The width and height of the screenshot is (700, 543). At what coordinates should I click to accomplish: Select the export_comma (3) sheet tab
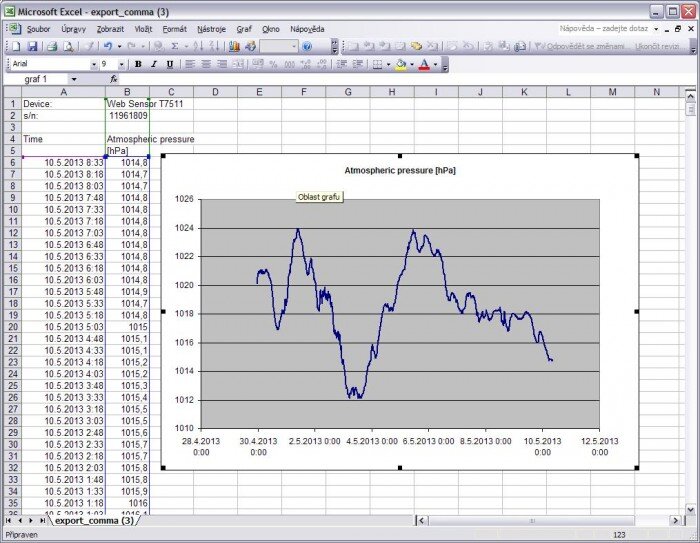(94, 521)
